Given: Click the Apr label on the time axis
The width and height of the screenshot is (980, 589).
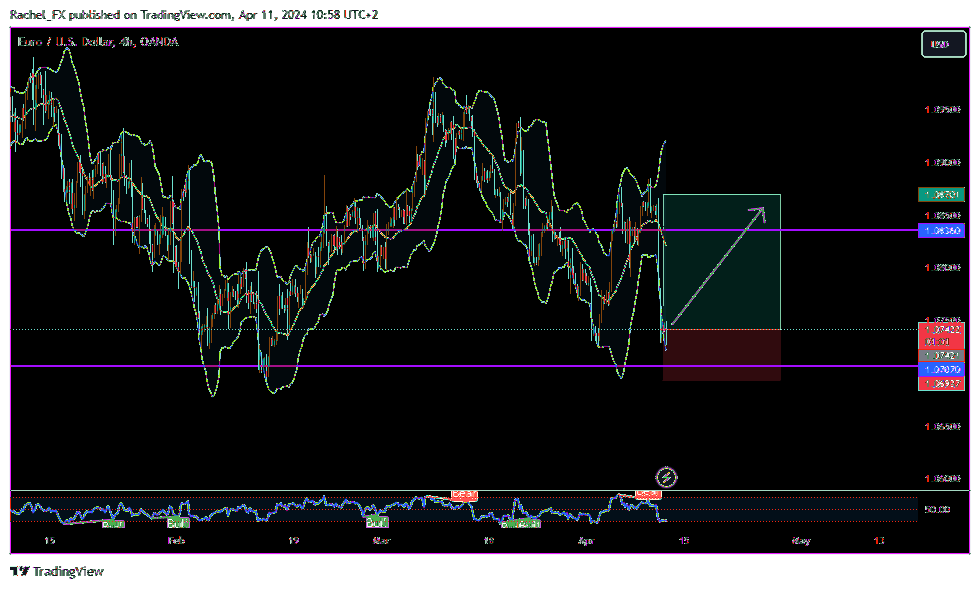Looking at the screenshot, I should 586,540.
